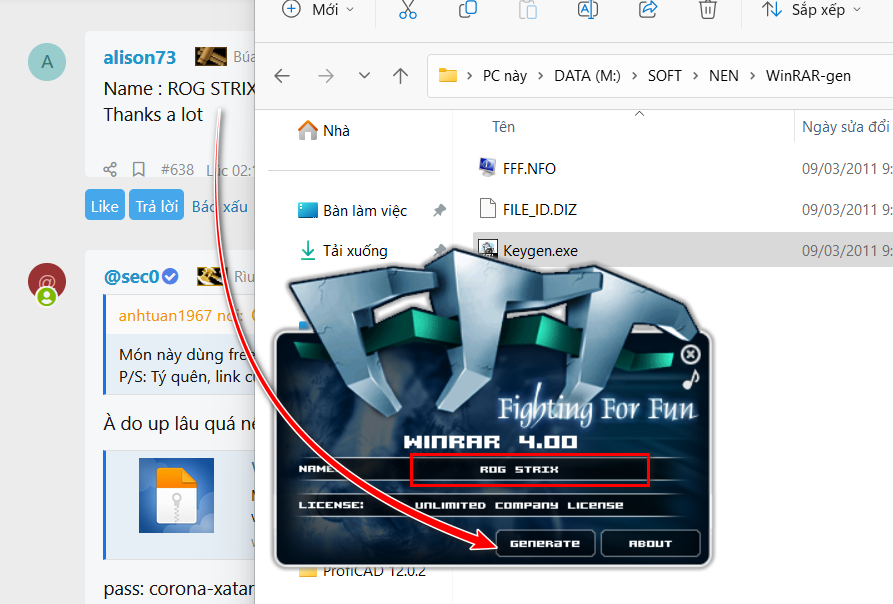Click the zip file attachment thumbnail
The width and height of the screenshot is (893, 604).
(177, 495)
